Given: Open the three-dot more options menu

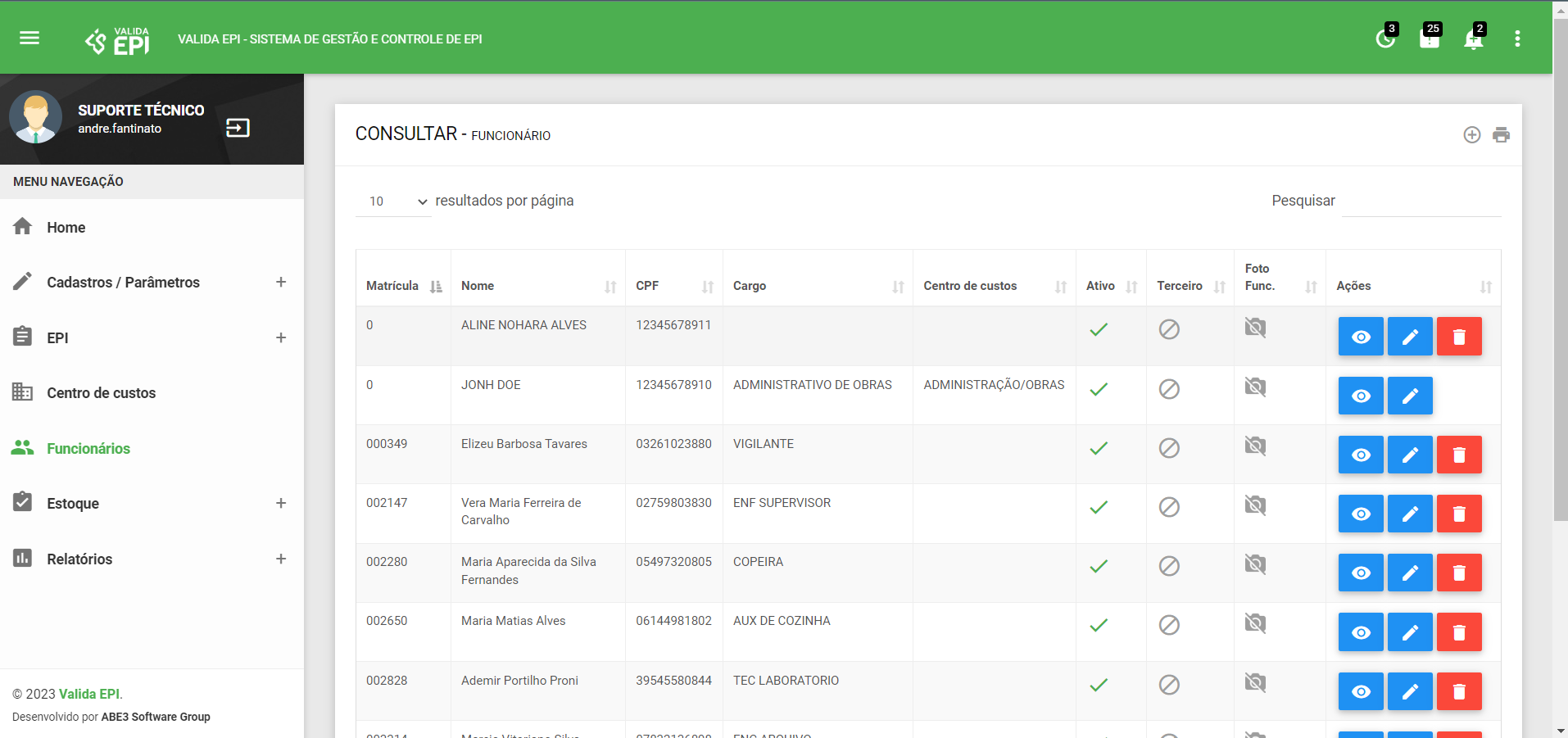Looking at the screenshot, I should click(x=1517, y=38).
